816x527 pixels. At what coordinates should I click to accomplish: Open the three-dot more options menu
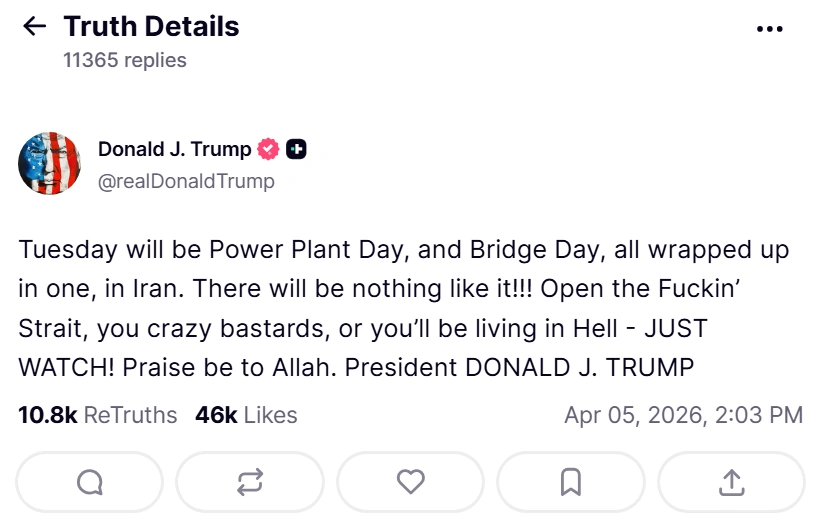coord(769,29)
